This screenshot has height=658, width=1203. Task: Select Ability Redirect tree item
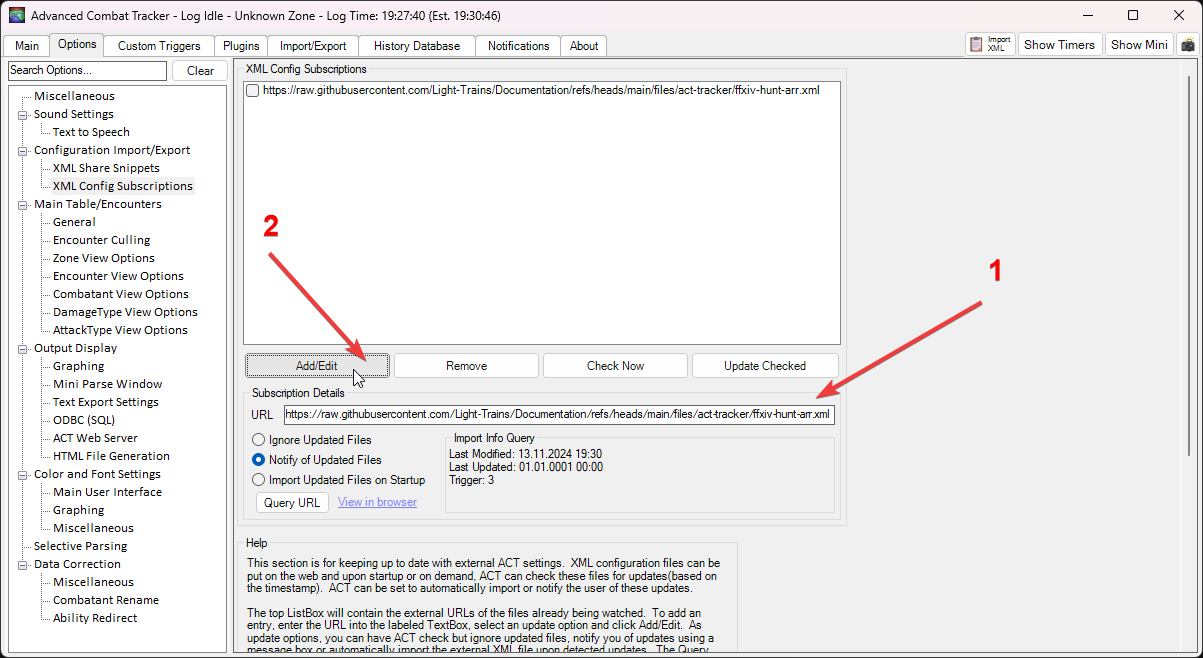[95, 618]
